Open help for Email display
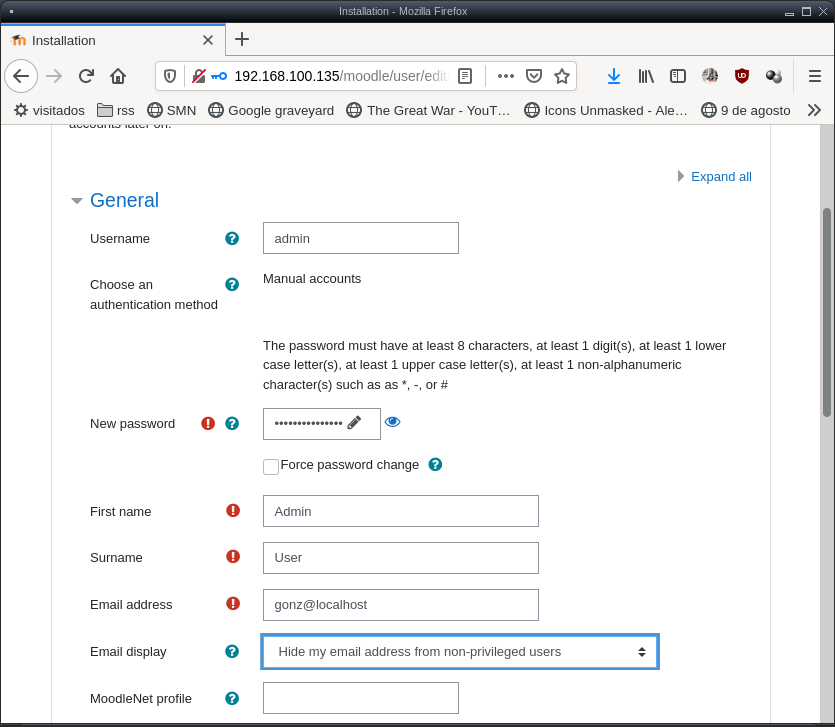 tap(232, 651)
